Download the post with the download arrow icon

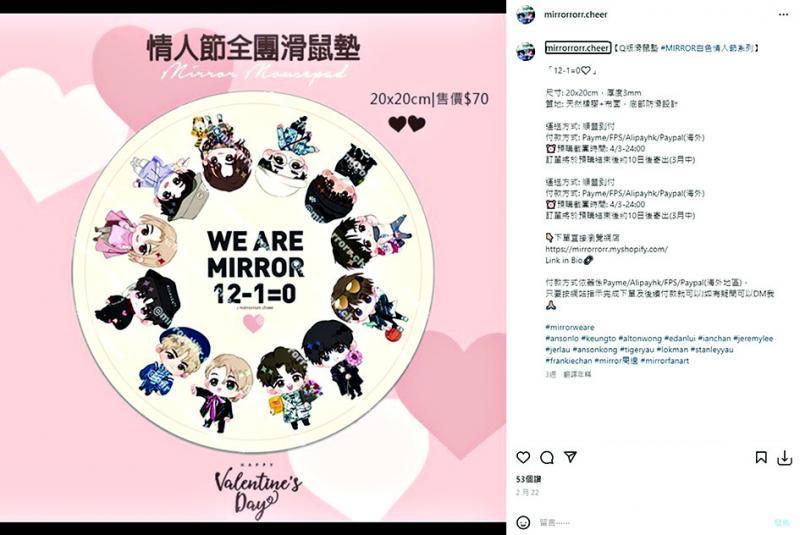(784, 458)
